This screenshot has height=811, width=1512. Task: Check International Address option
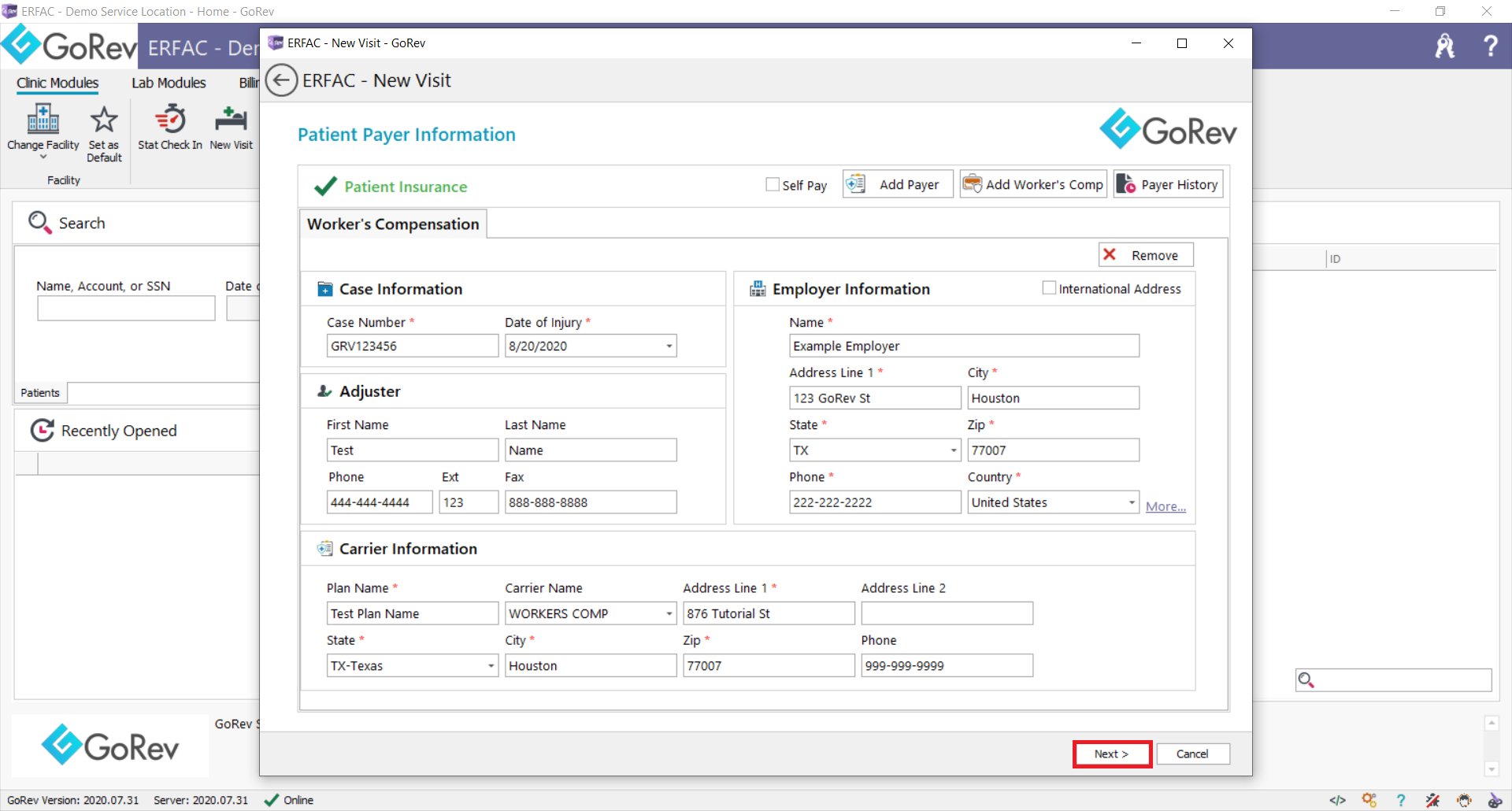click(x=1049, y=288)
